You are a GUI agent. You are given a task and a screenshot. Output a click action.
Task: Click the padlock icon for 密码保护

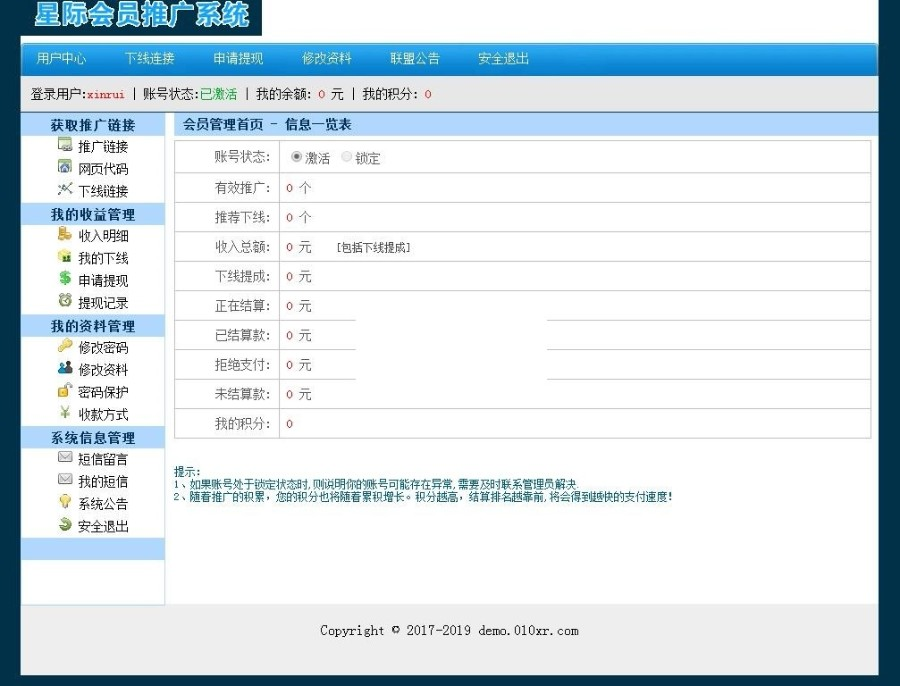tap(65, 391)
